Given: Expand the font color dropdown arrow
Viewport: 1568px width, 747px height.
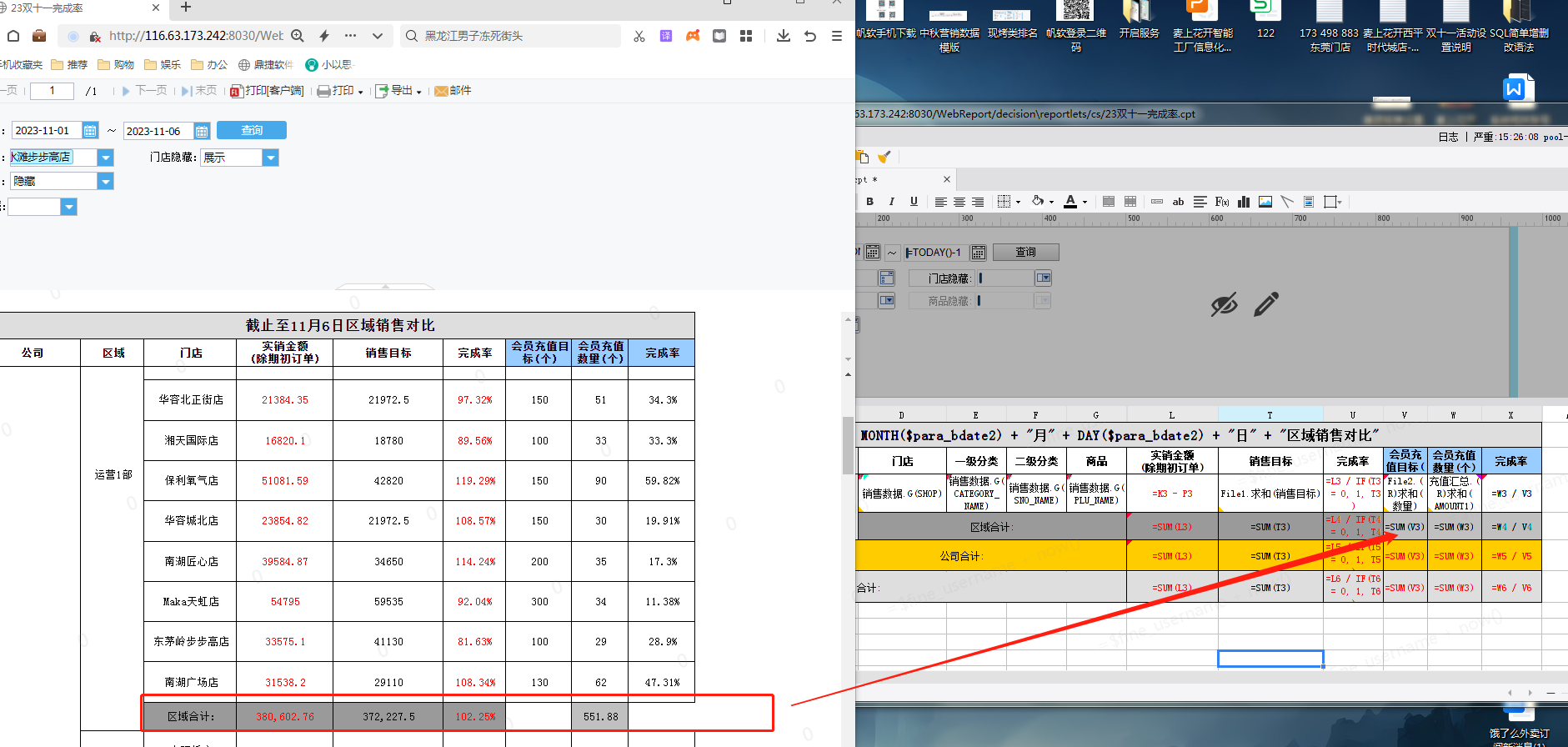Looking at the screenshot, I should [x=1085, y=202].
